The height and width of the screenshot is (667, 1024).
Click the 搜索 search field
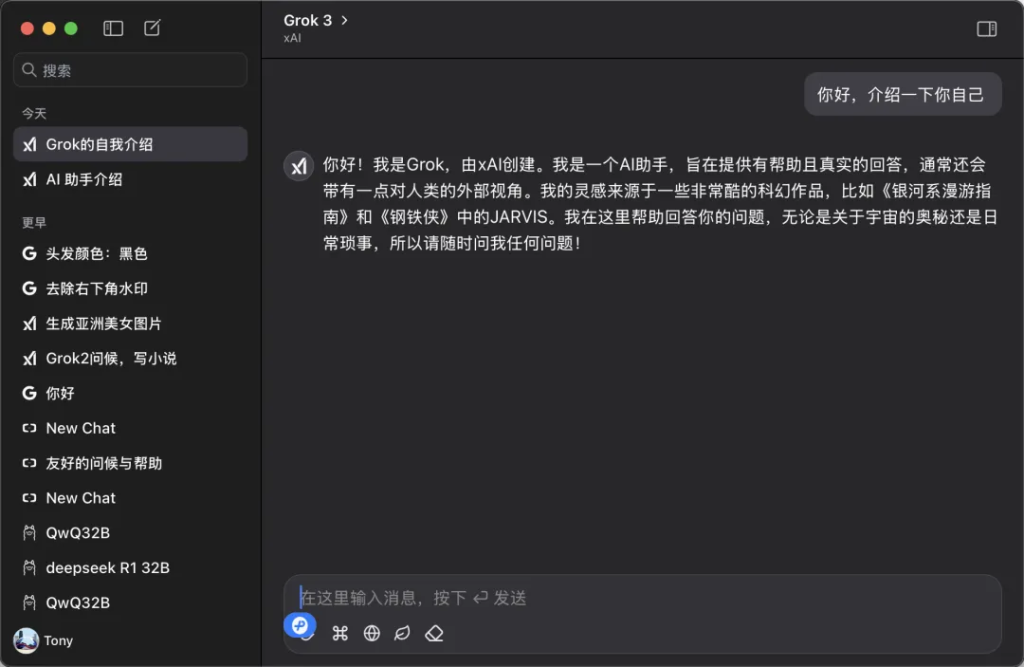pyautogui.click(x=130, y=70)
